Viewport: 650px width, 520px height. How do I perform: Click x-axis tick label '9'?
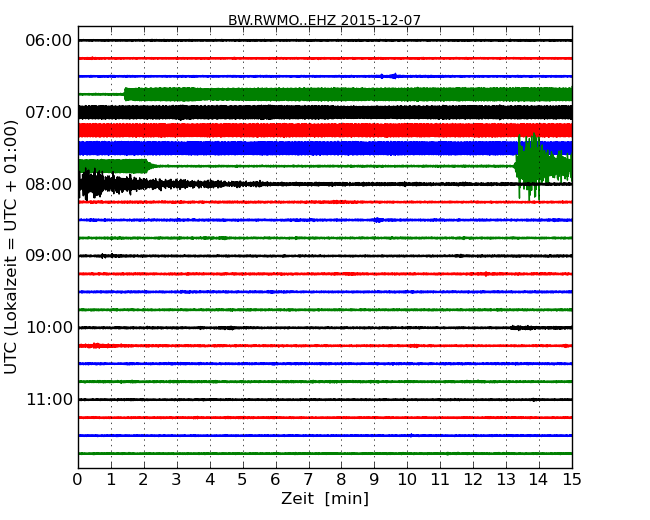[374, 480]
